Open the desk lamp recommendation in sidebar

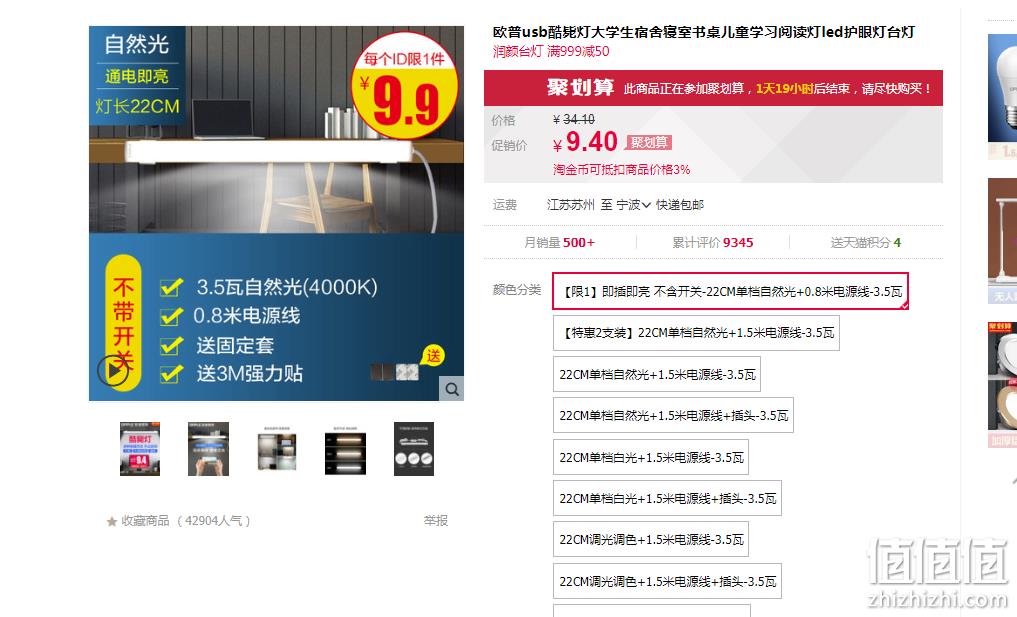(1003, 240)
